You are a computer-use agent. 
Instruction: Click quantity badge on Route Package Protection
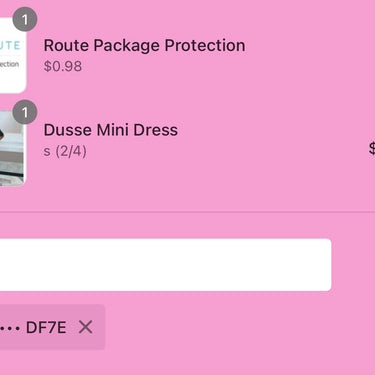[x=25, y=20]
